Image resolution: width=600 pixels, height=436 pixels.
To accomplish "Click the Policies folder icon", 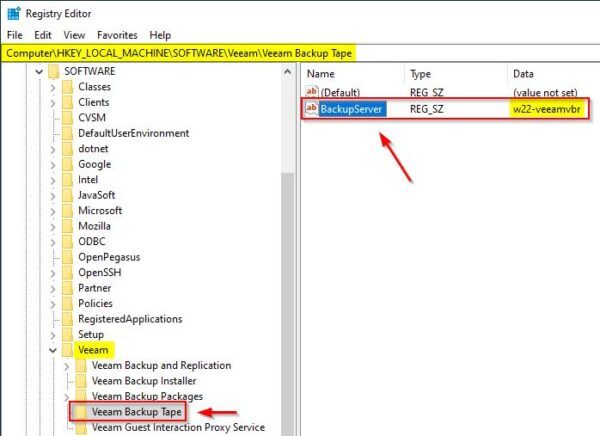I will pos(67,304).
